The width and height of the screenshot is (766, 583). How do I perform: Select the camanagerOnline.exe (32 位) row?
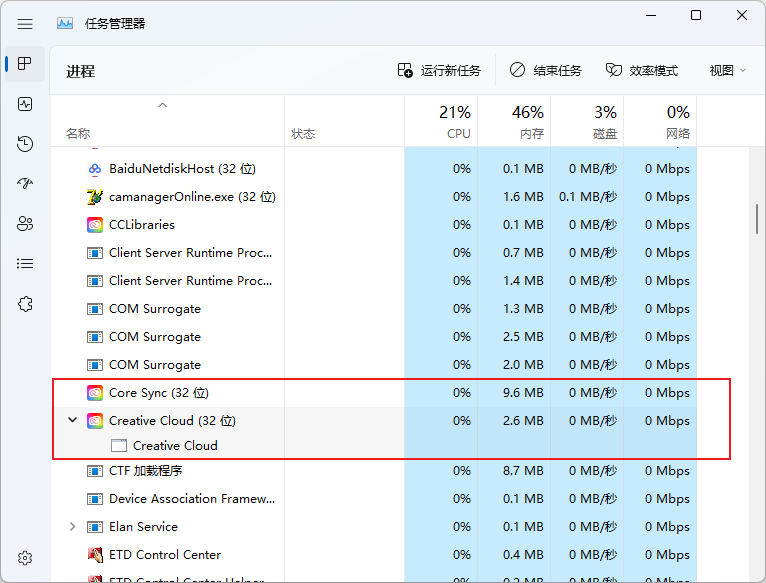[x=374, y=197]
